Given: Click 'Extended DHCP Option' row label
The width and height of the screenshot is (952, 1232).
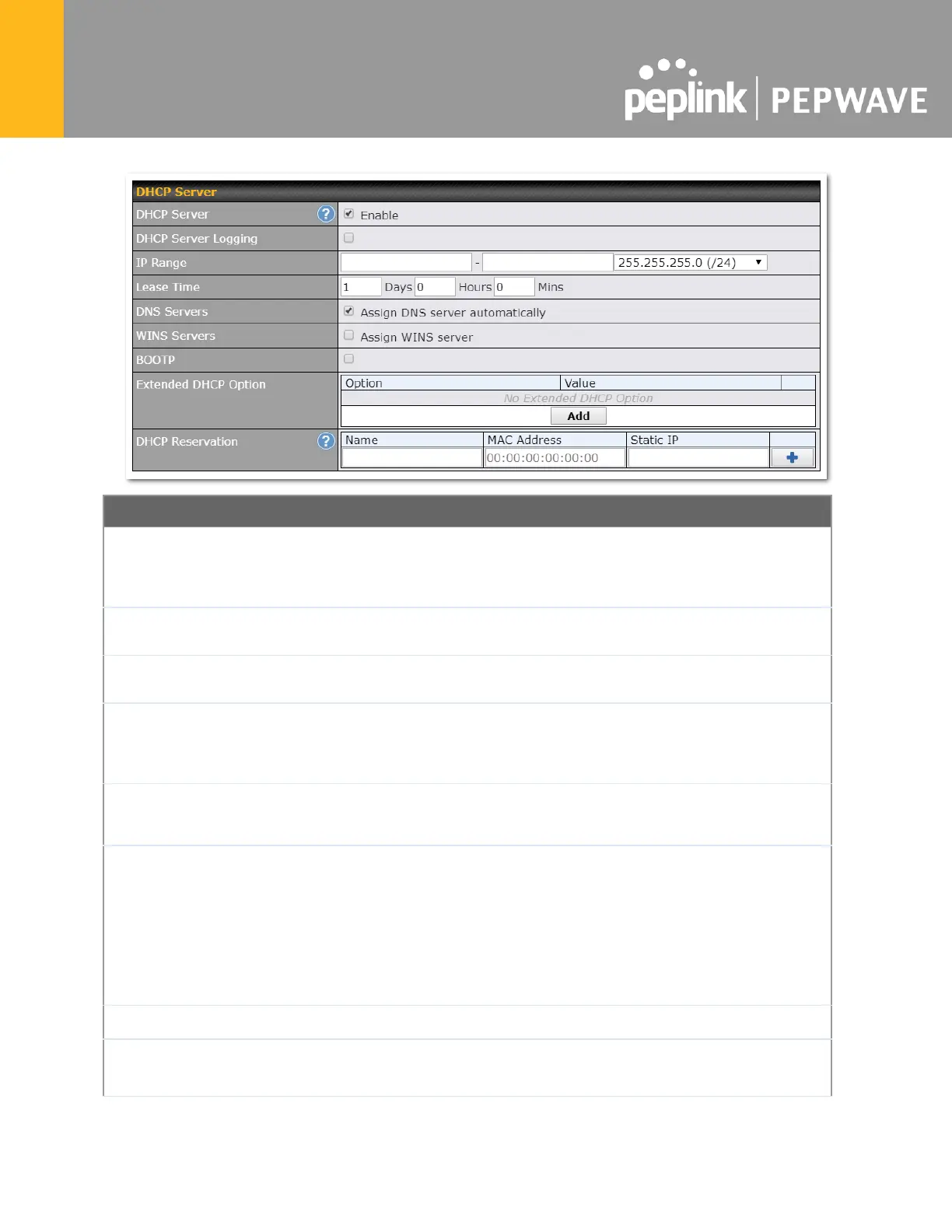Looking at the screenshot, I should coord(201,384).
